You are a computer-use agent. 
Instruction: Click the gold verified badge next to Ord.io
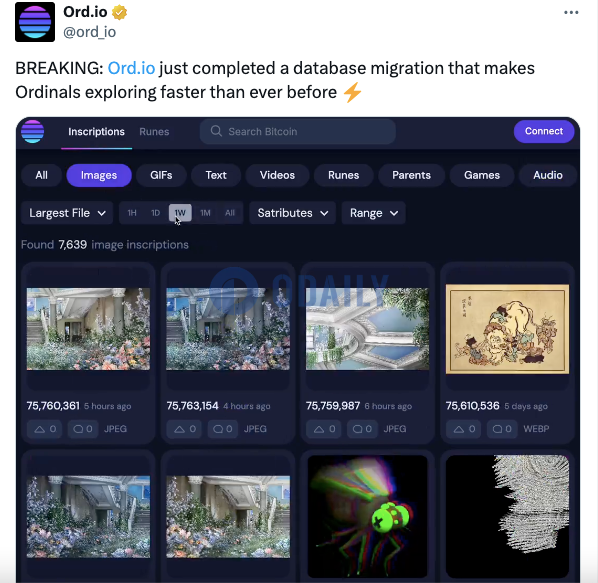point(119,12)
